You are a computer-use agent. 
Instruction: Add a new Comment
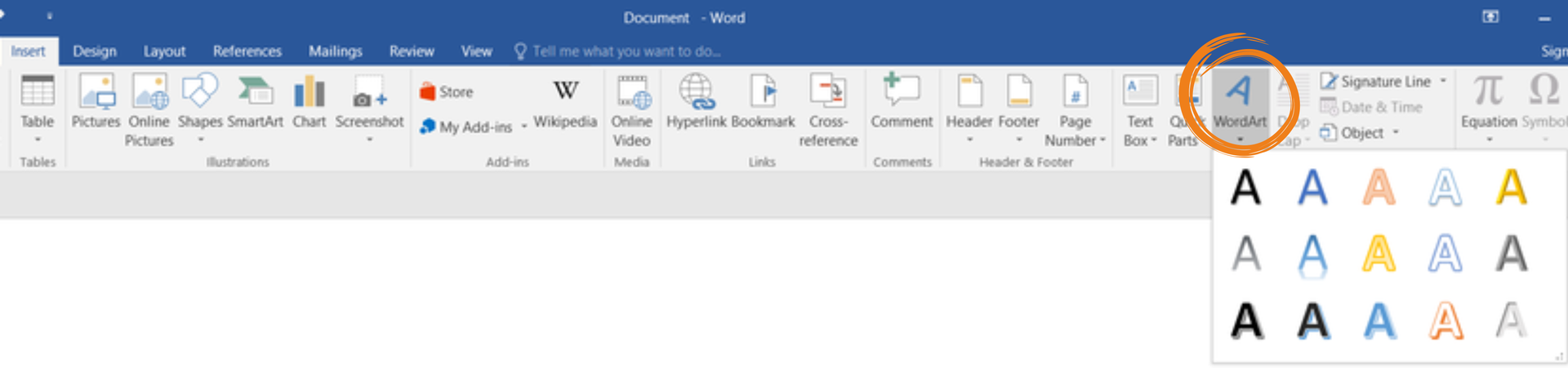[902, 101]
